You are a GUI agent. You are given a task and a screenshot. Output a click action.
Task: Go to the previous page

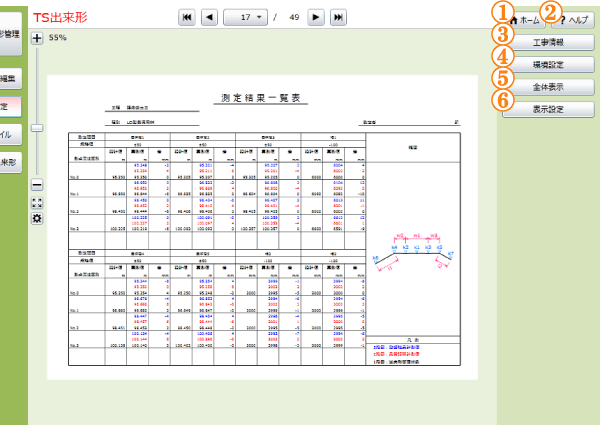point(209,17)
